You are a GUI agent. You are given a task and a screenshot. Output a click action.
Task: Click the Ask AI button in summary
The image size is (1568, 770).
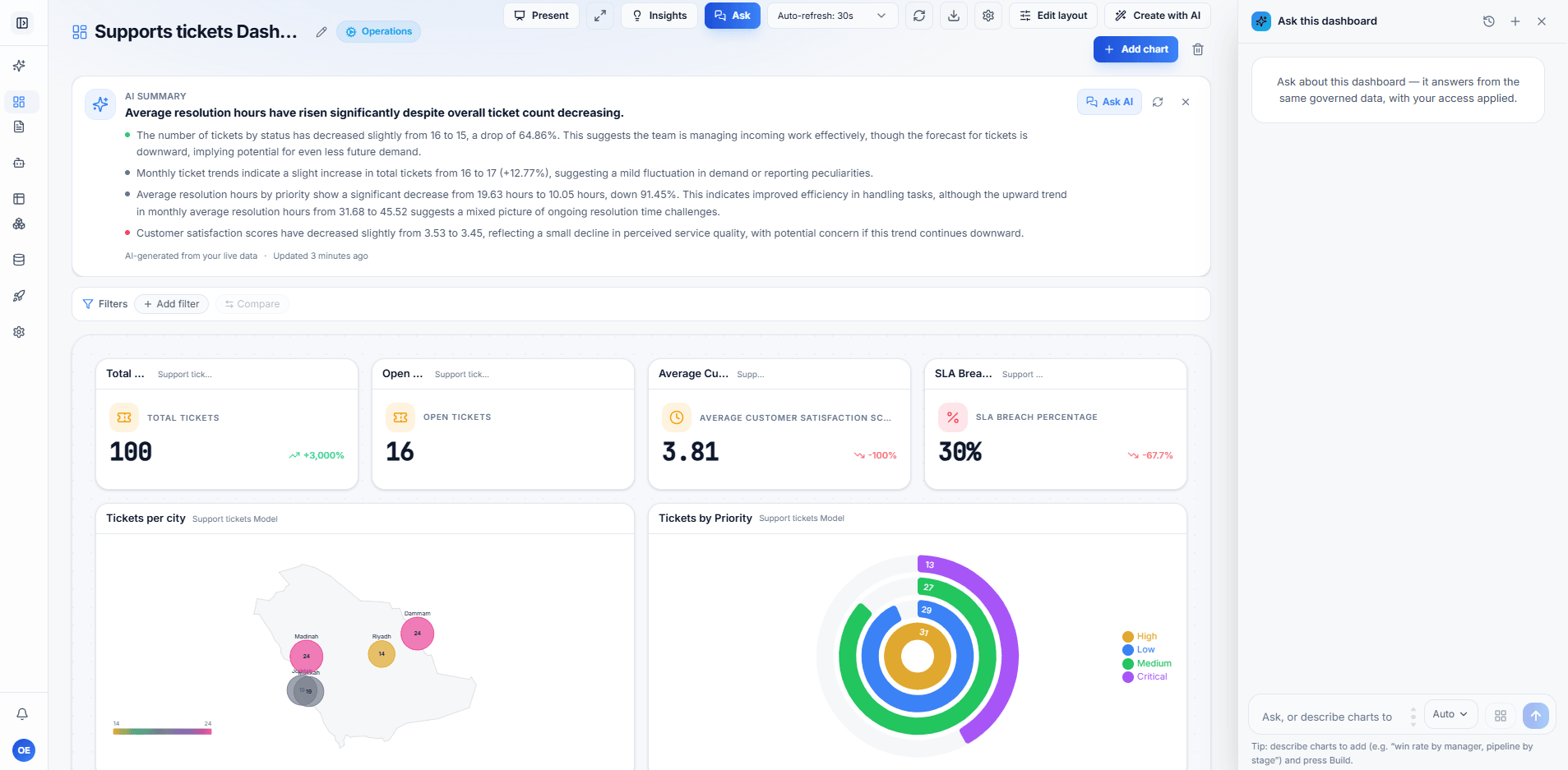pyautogui.click(x=1109, y=102)
